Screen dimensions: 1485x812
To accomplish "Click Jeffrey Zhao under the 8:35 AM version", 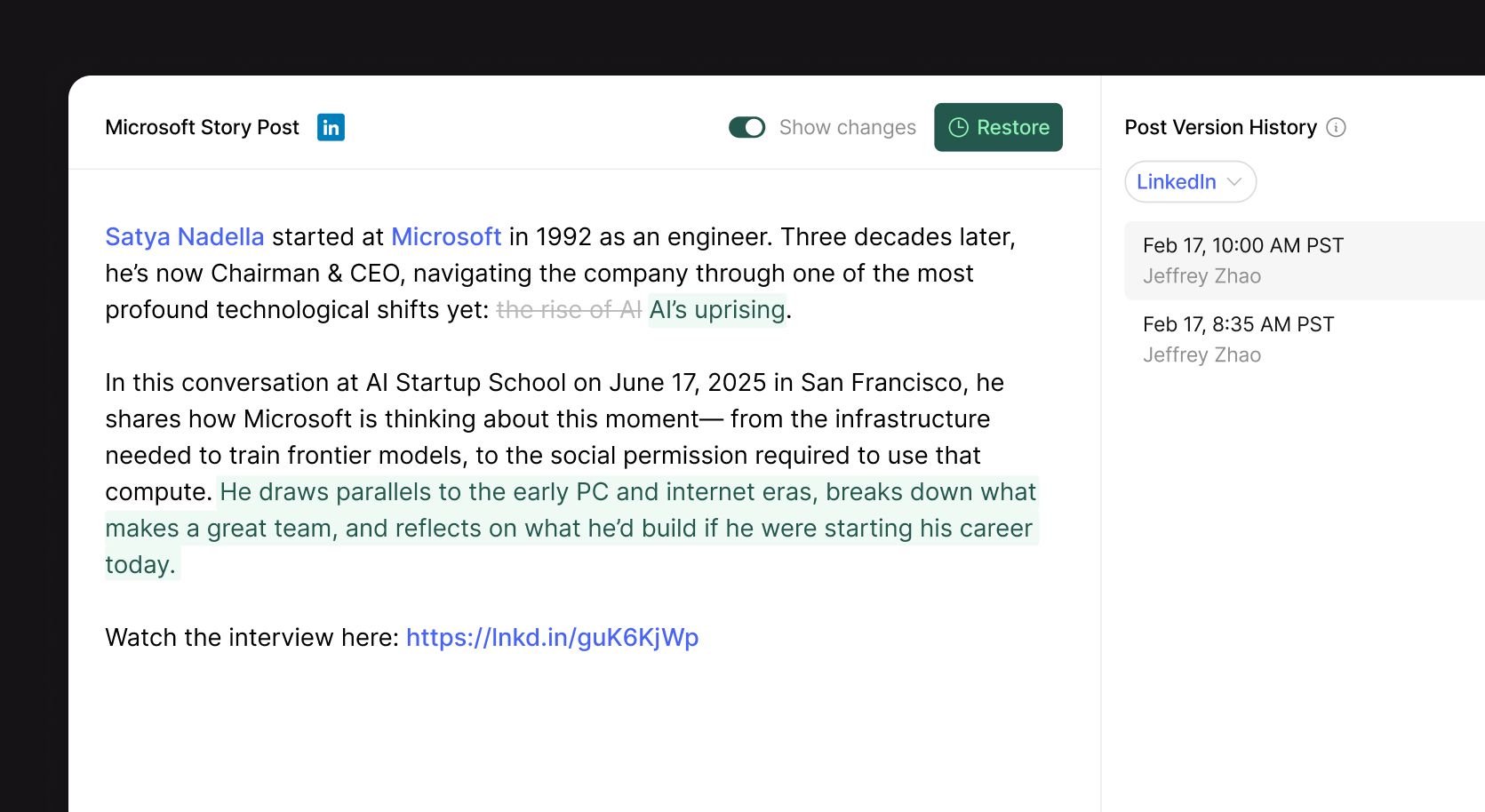I will (x=1202, y=355).
